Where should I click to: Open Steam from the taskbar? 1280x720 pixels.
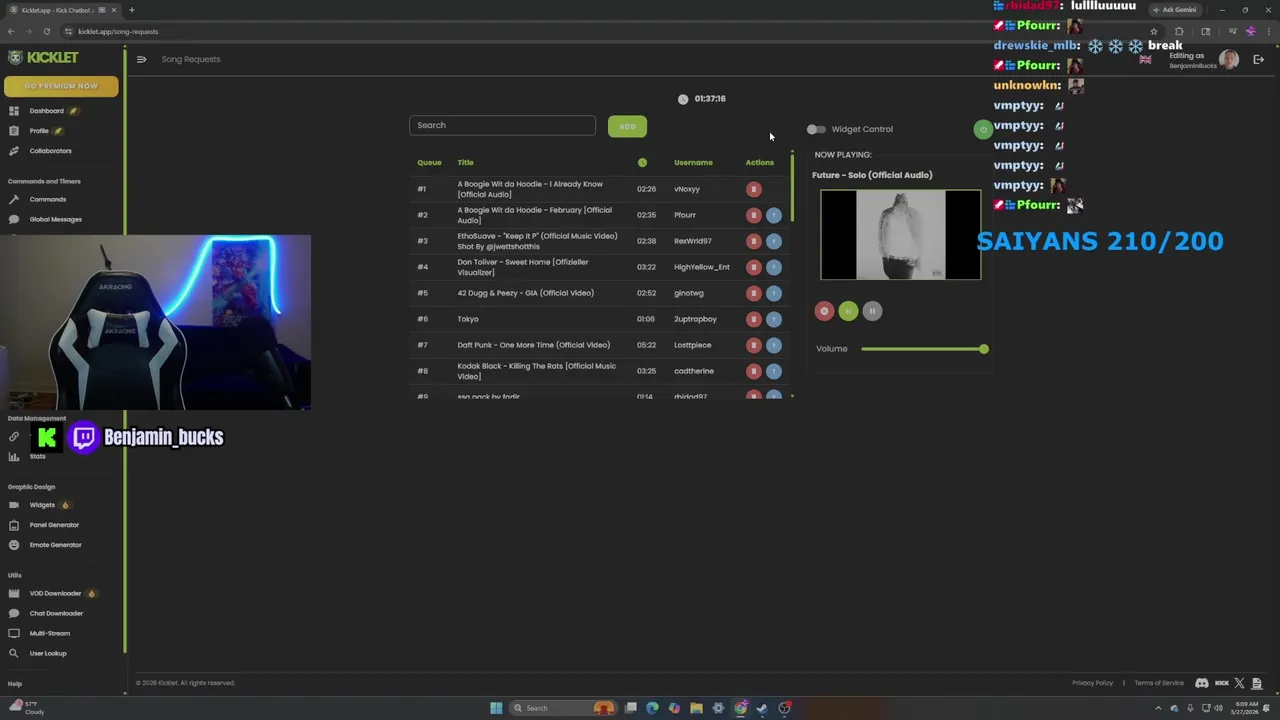coord(762,708)
